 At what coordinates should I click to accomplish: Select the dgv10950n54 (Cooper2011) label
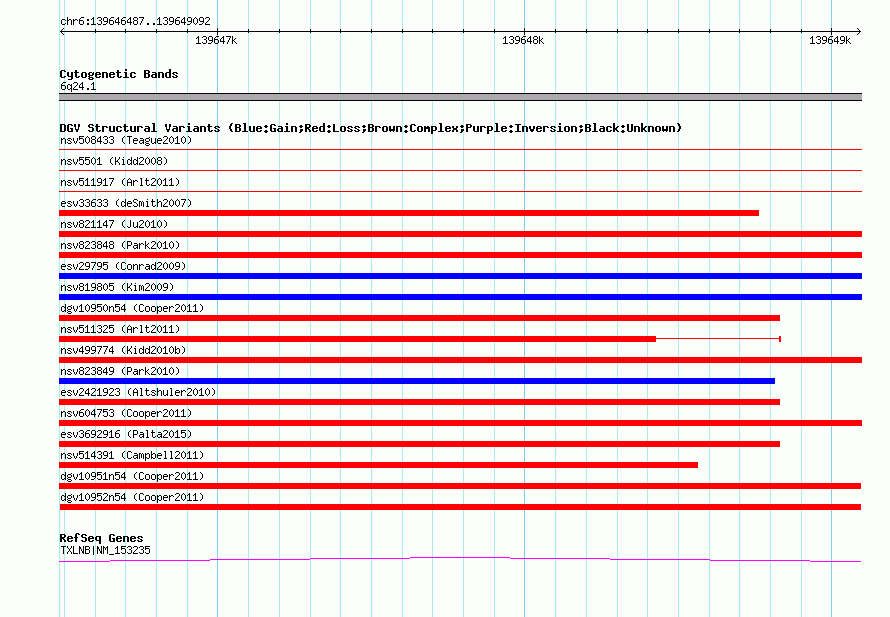pos(132,308)
